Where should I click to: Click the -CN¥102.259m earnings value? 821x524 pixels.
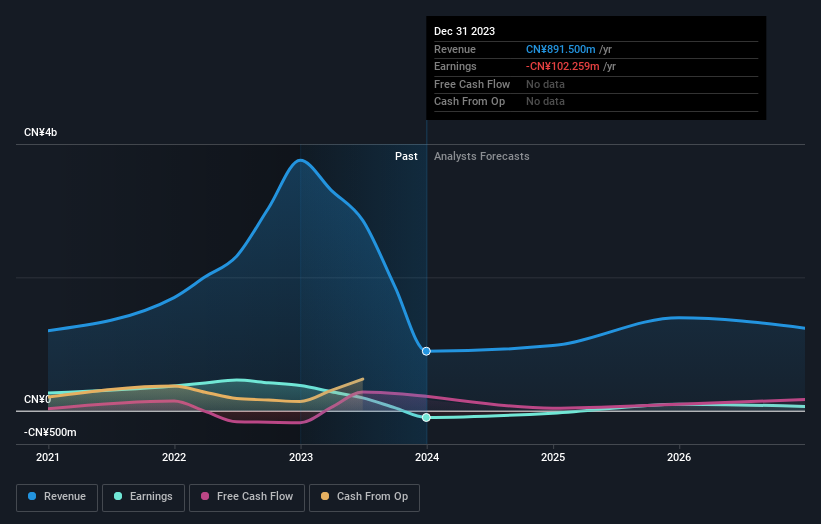click(563, 66)
